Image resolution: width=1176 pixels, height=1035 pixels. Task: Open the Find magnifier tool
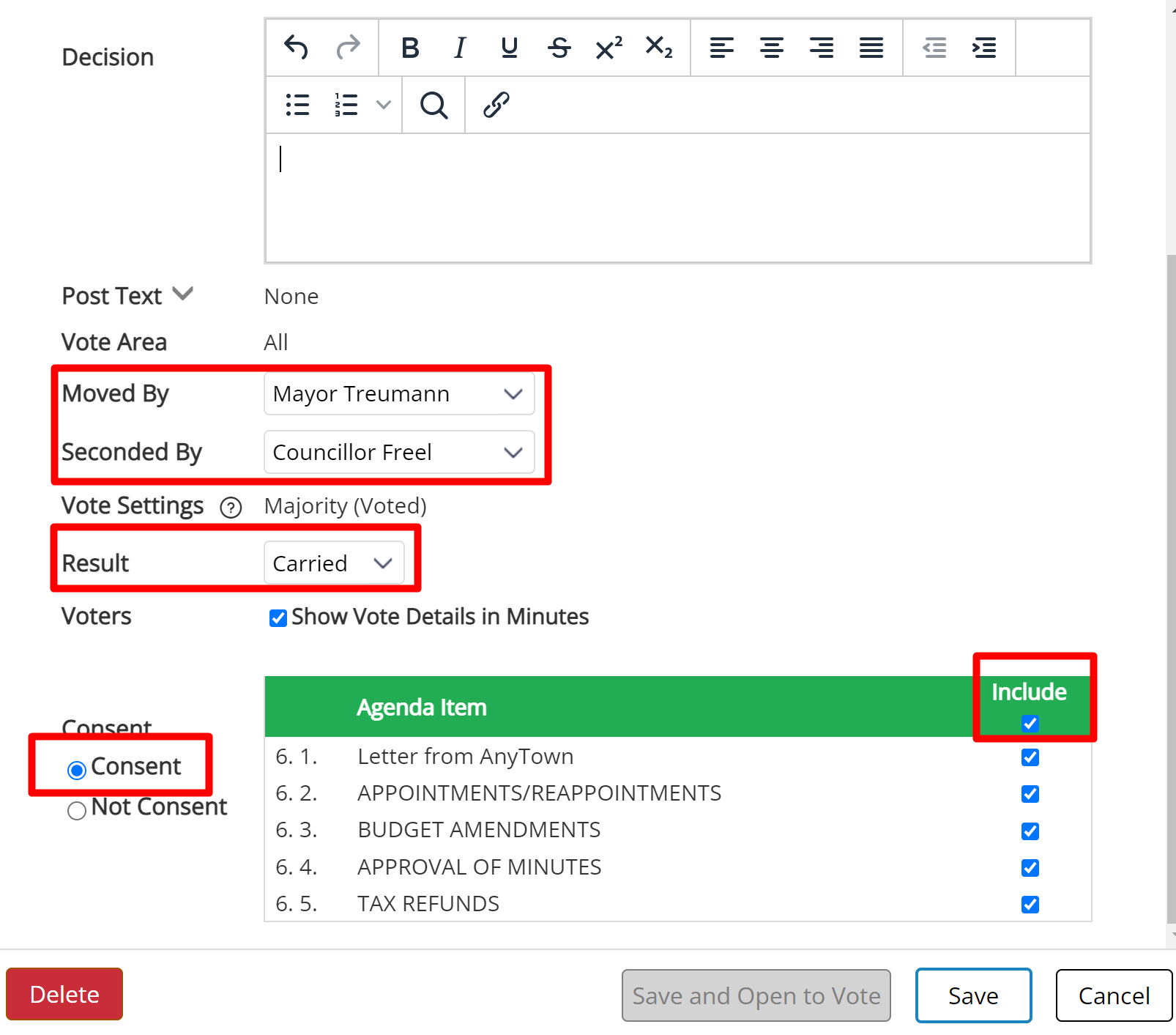pyautogui.click(x=433, y=105)
